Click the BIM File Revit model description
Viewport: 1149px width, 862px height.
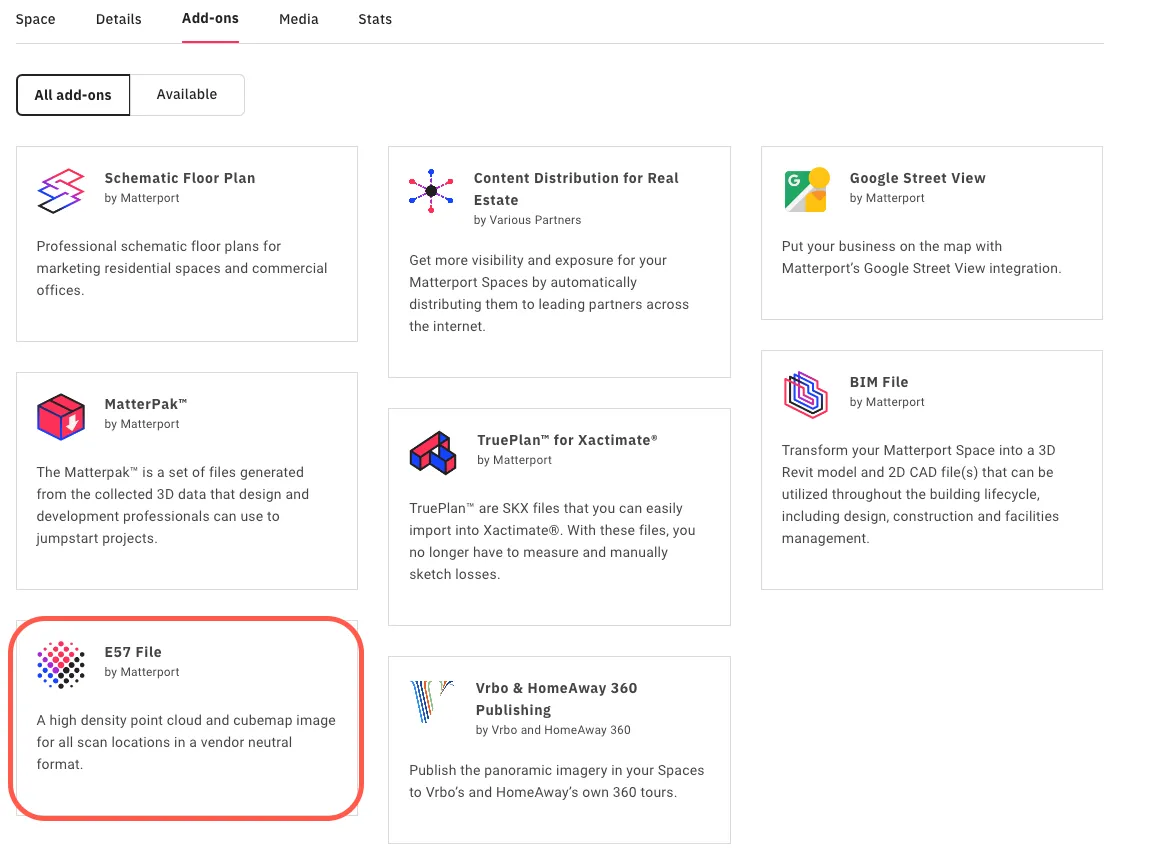click(x=920, y=494)
